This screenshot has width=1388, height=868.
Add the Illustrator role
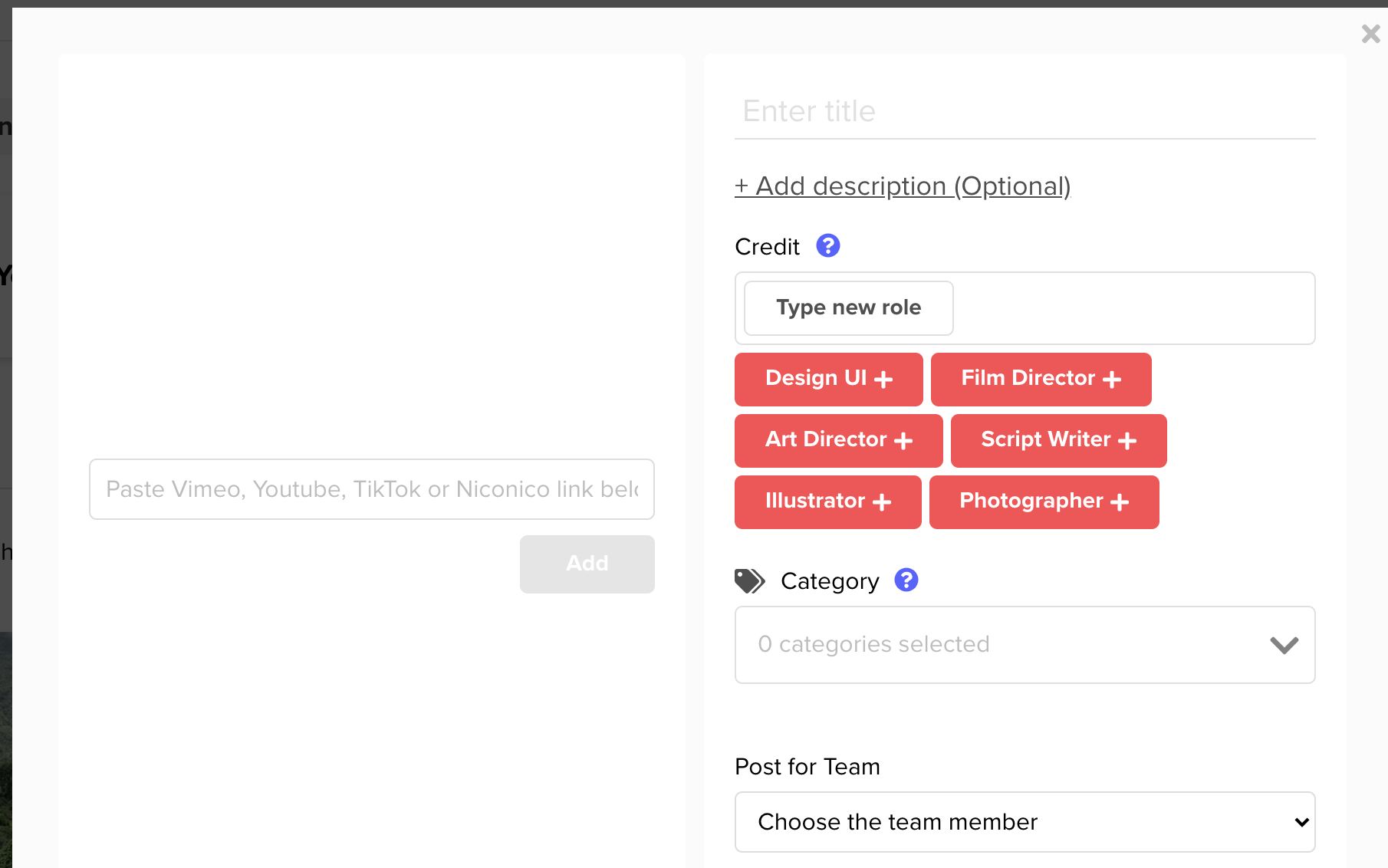pyautogui.click(x=827, y=501)
